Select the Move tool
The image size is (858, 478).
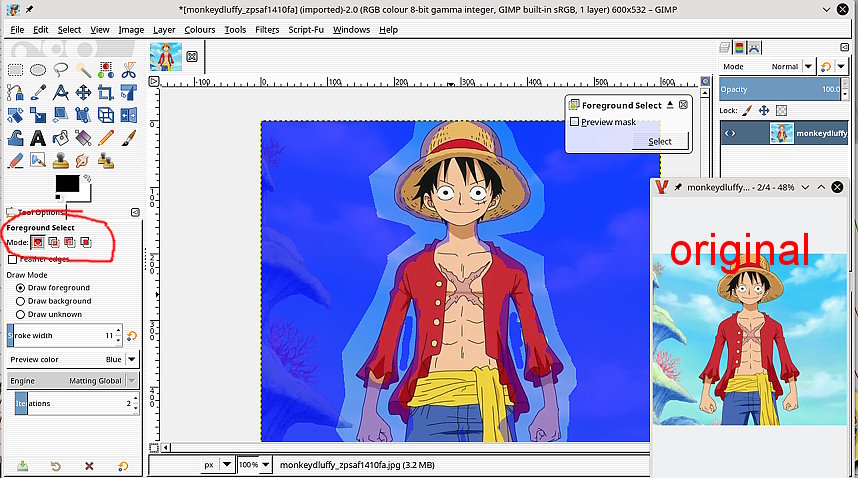[x=83, y=92]
